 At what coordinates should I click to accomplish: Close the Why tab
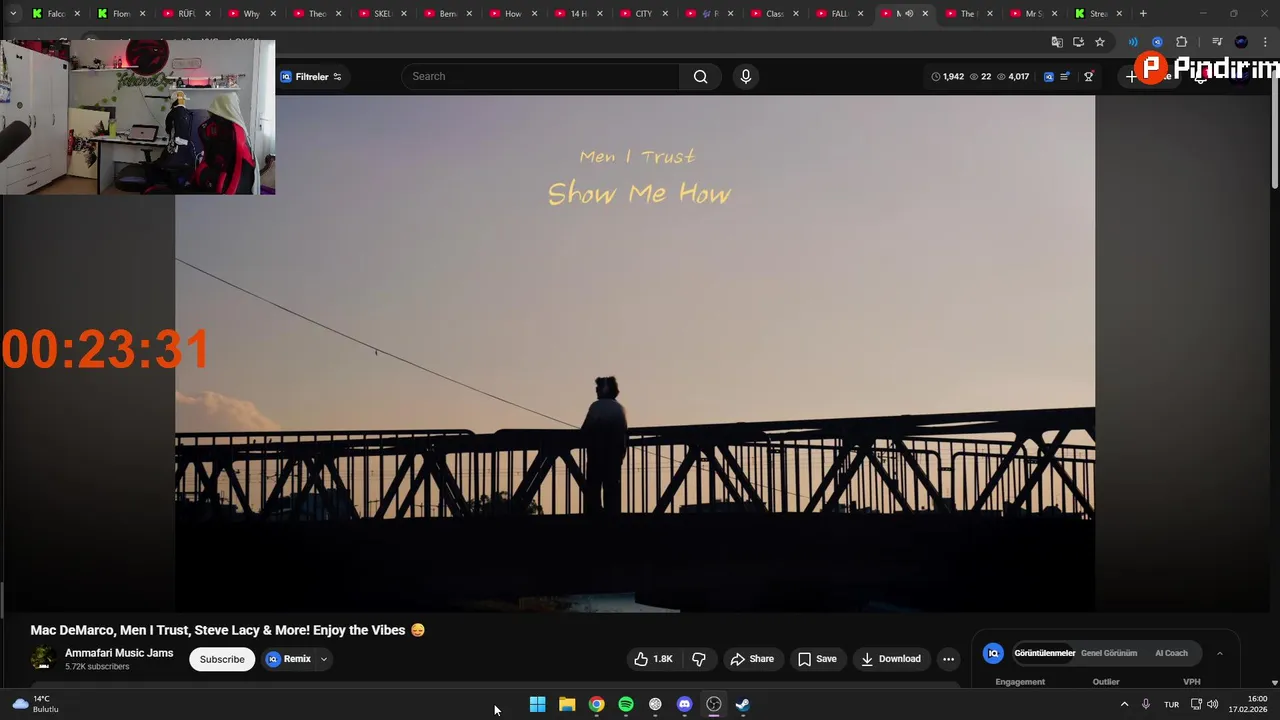(273, 14)
